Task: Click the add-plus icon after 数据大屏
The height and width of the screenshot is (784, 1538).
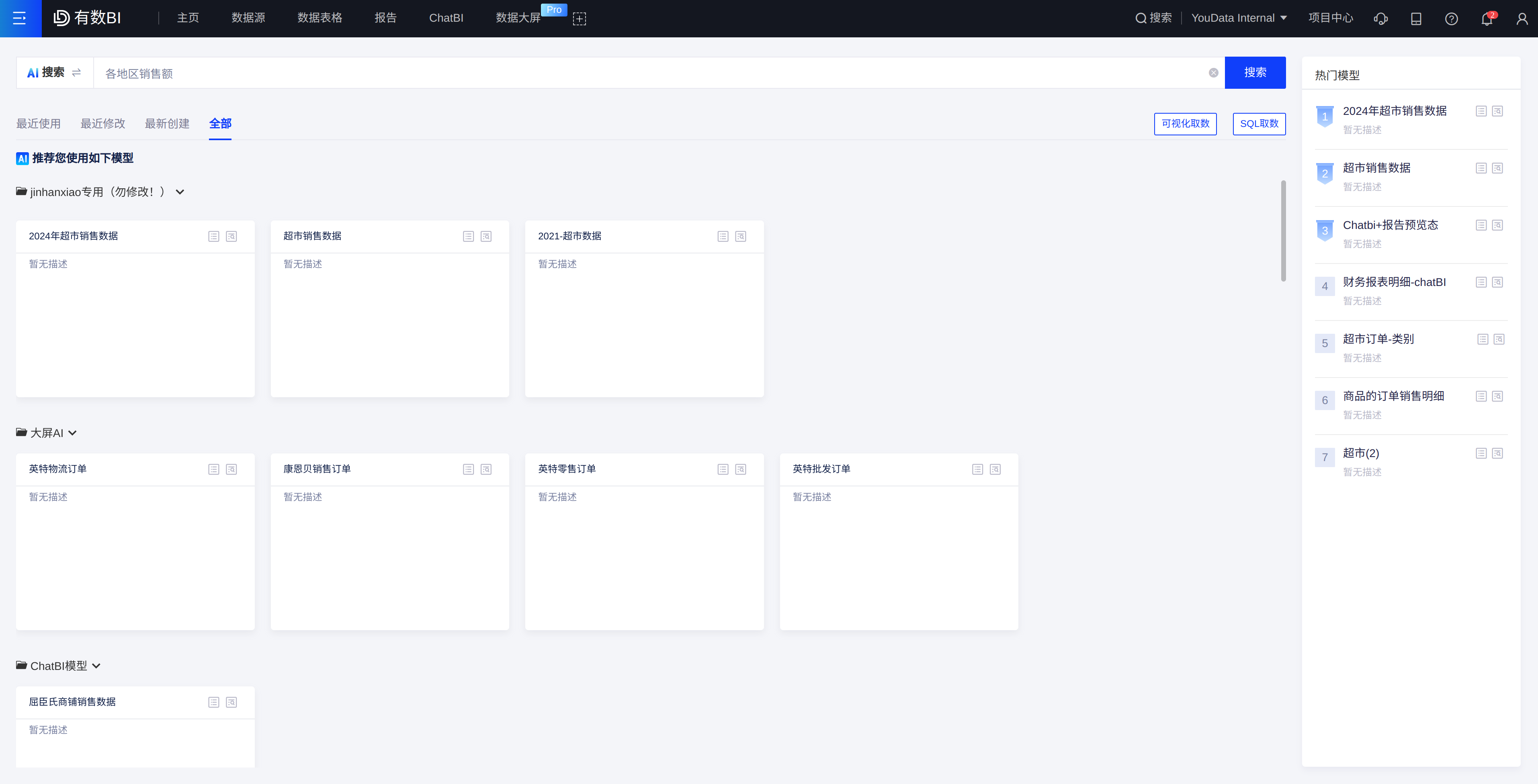Action: (579, 18)
